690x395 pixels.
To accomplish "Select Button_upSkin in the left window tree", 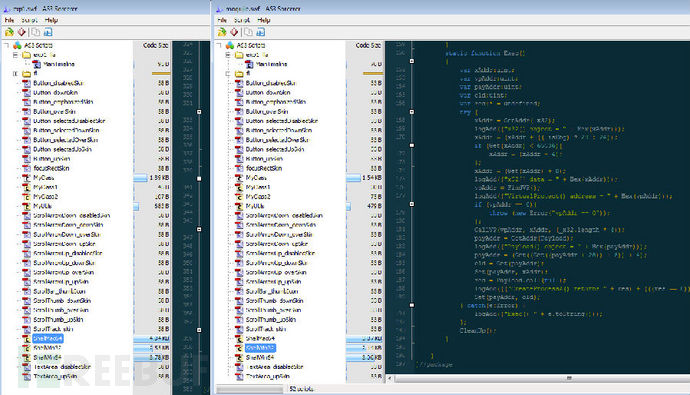I will point(51,159).
